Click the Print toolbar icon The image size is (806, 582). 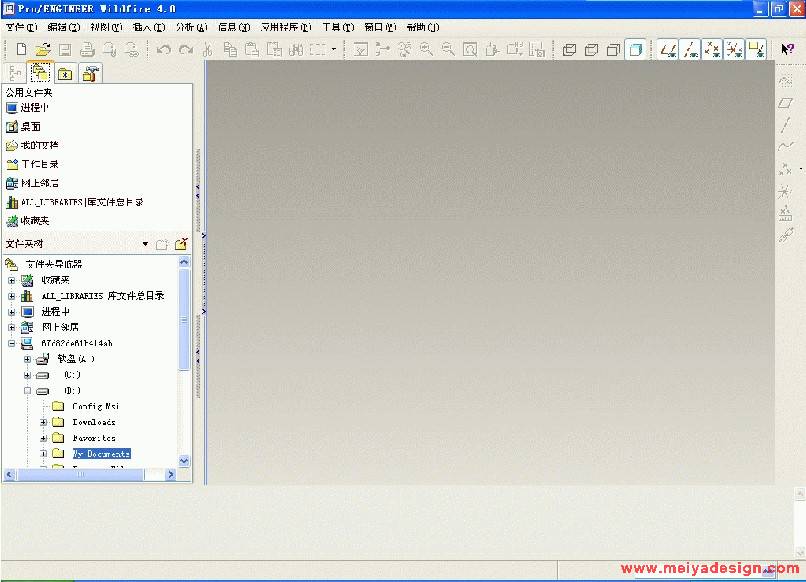tap(87, 50)
